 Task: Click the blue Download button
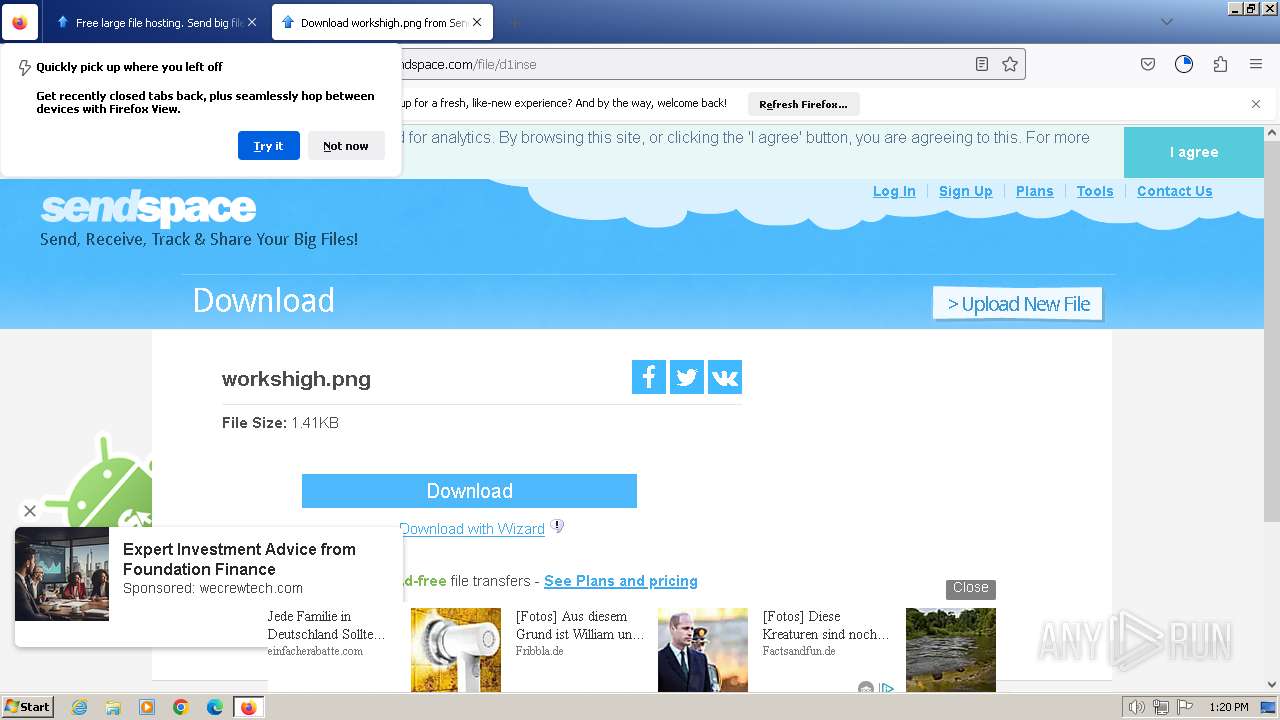click(x=469, y=491)
